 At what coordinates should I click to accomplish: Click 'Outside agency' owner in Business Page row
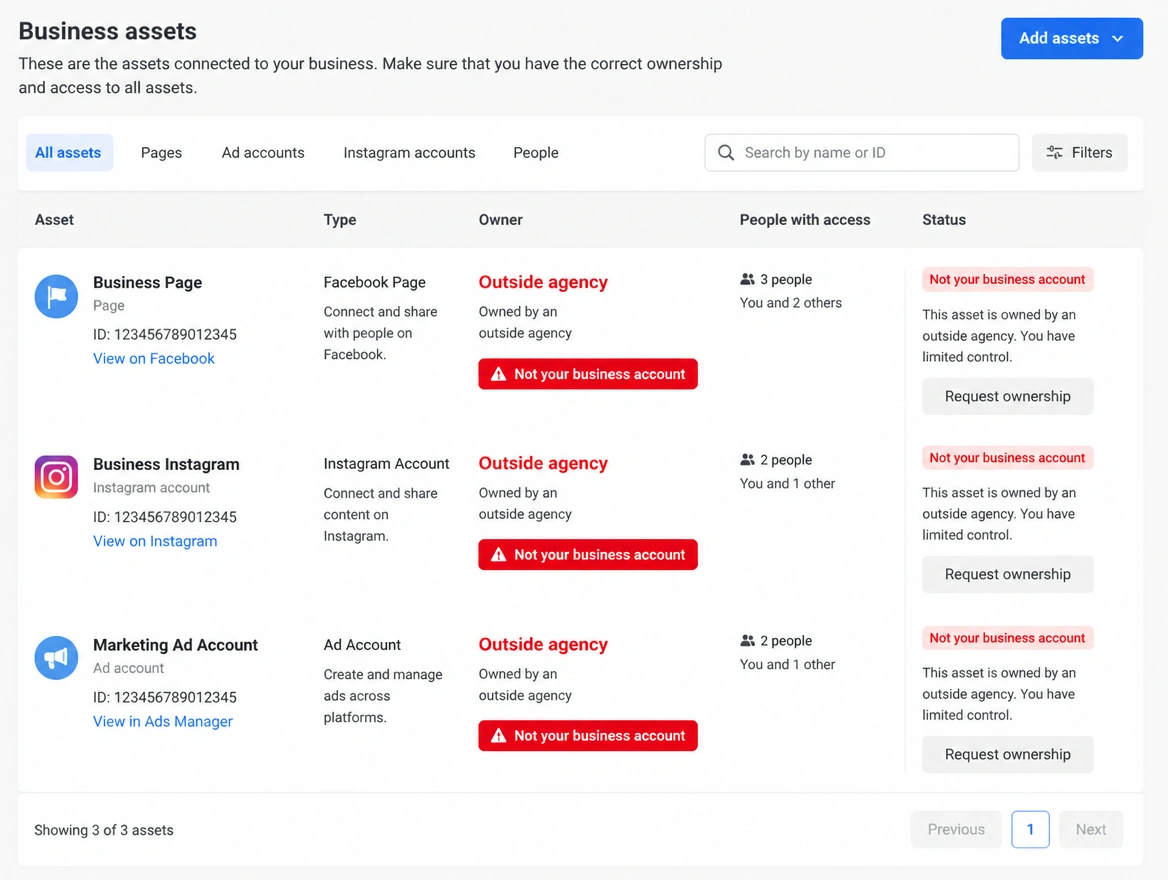[x=543, y=282]
